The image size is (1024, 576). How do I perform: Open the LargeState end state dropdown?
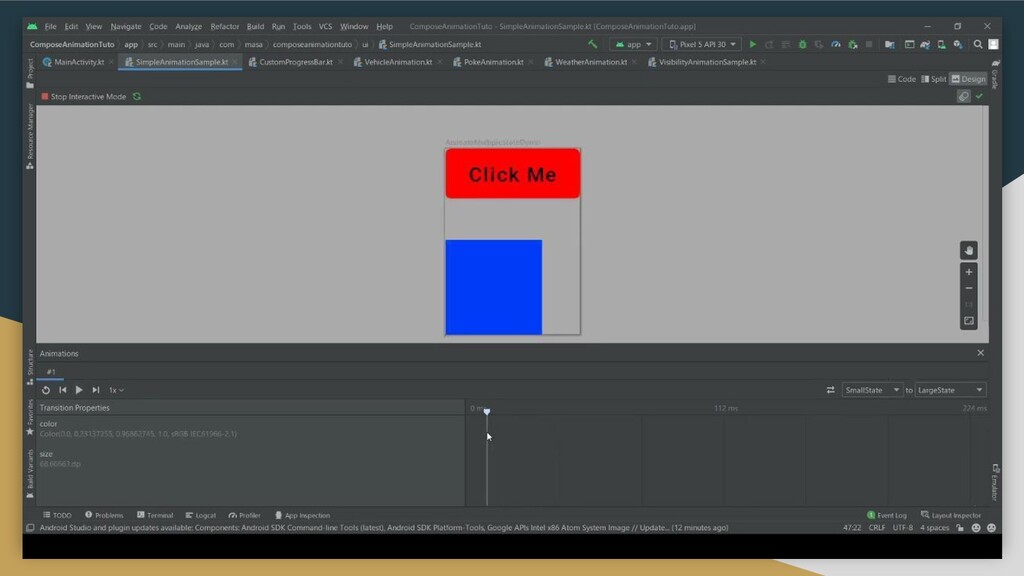(950, 390)
